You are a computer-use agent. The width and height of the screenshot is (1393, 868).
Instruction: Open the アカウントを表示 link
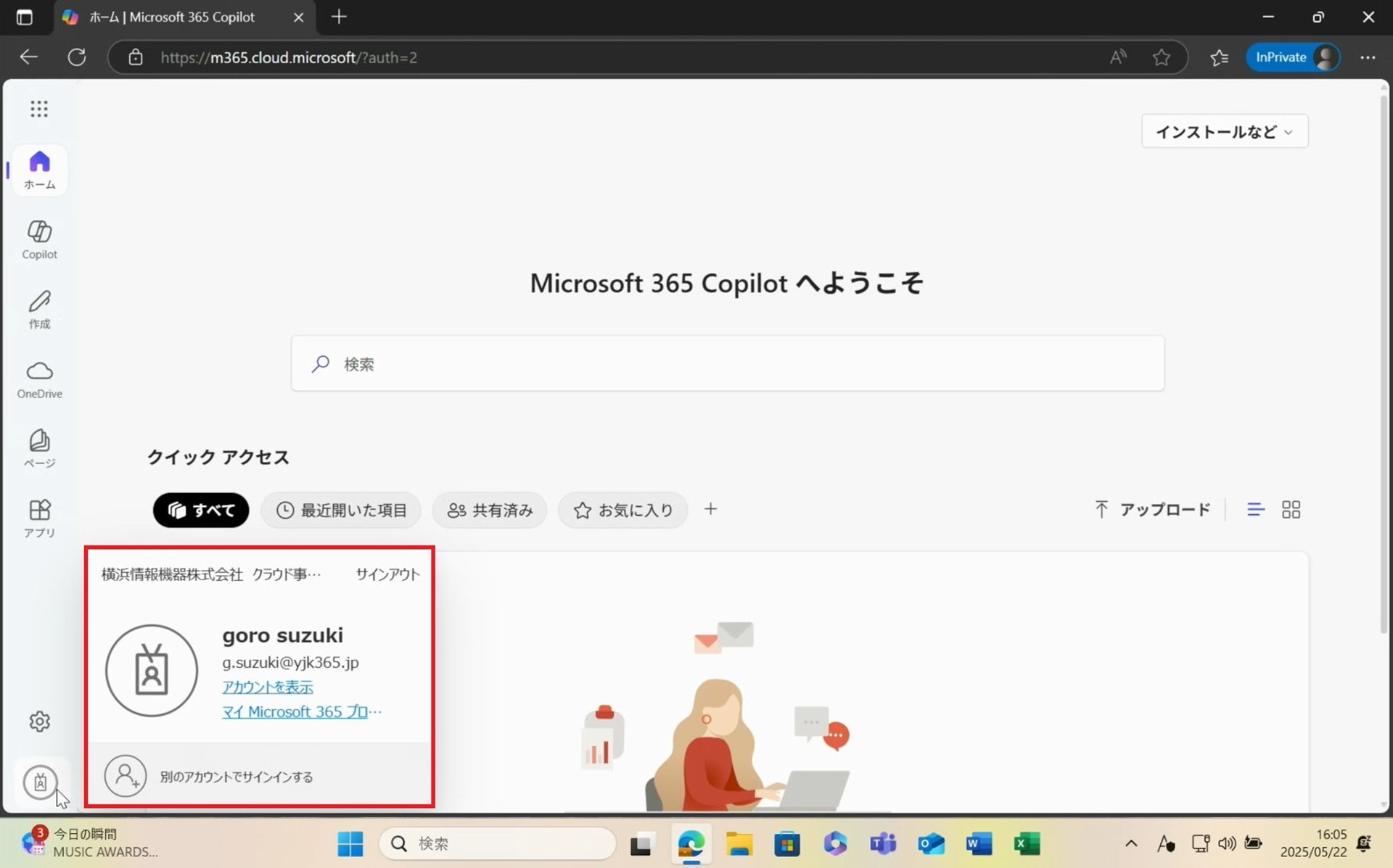pyautogui.click(x=267, y=687)
